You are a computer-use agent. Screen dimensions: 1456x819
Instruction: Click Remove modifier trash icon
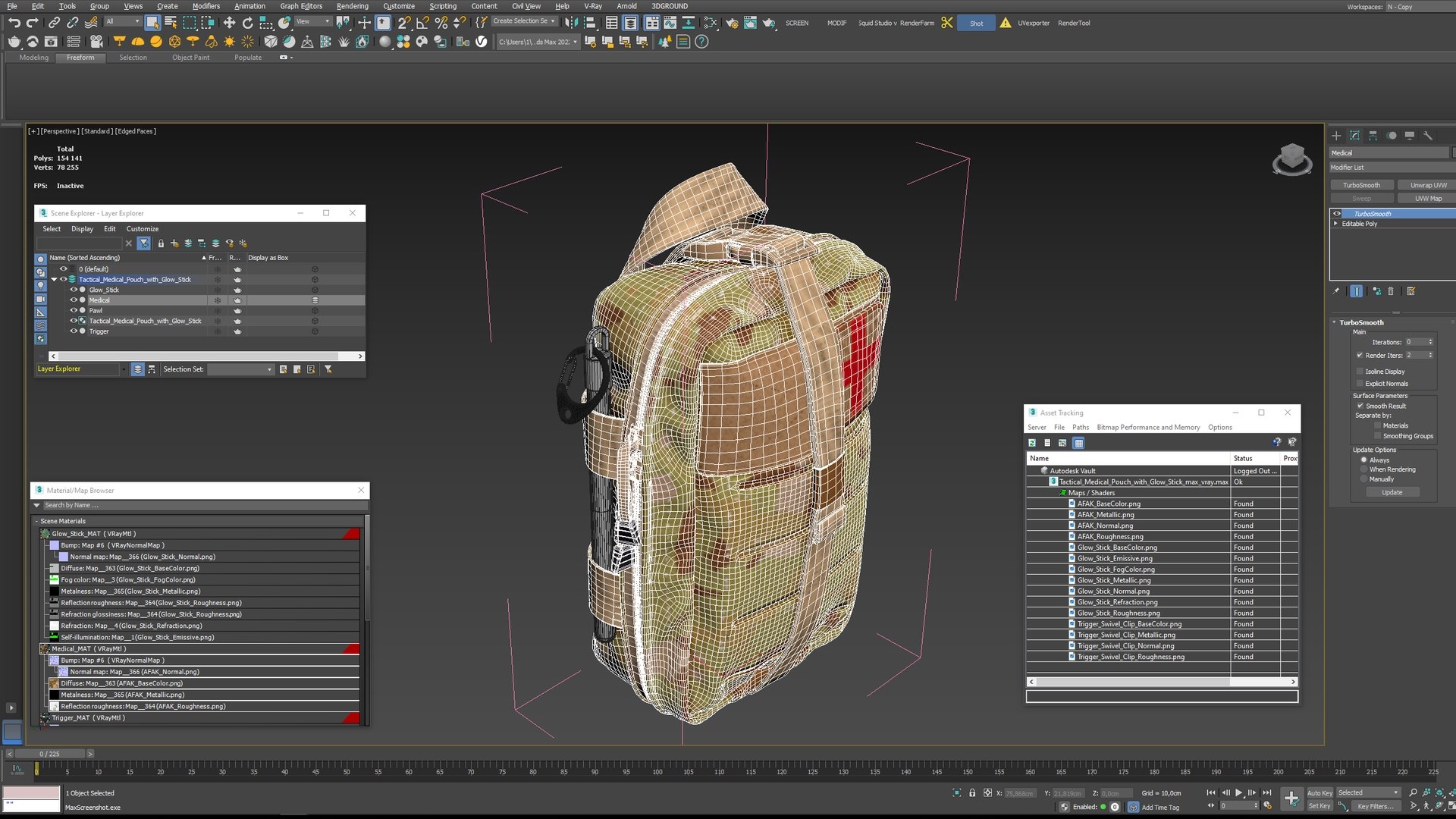[1391, 291]
